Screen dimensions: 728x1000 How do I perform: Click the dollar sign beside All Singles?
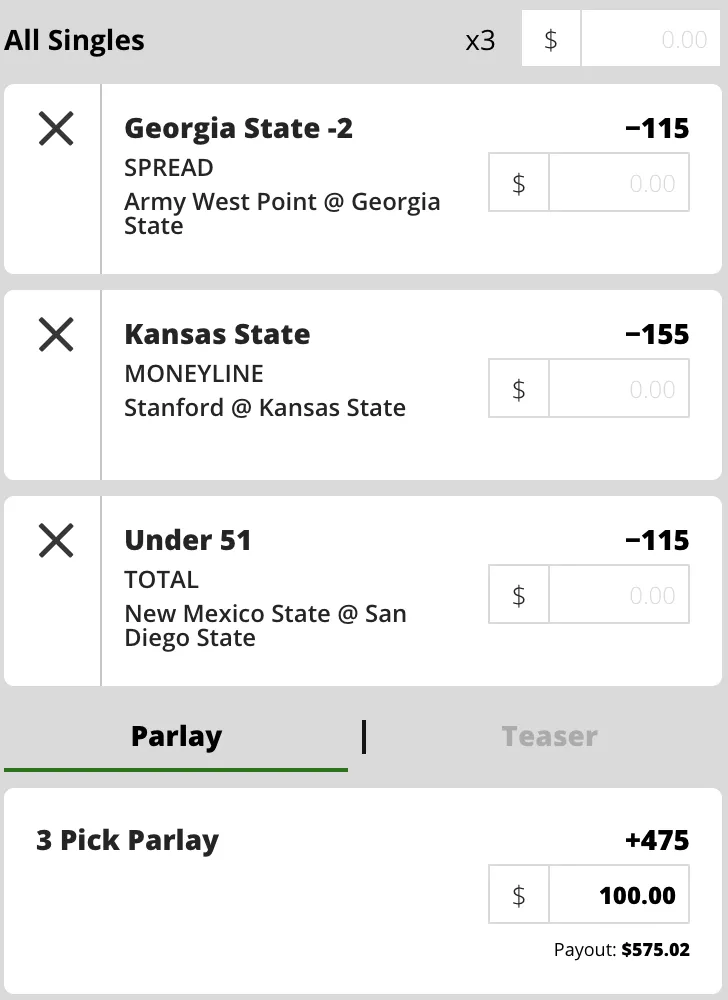click(x=551, y=40)
